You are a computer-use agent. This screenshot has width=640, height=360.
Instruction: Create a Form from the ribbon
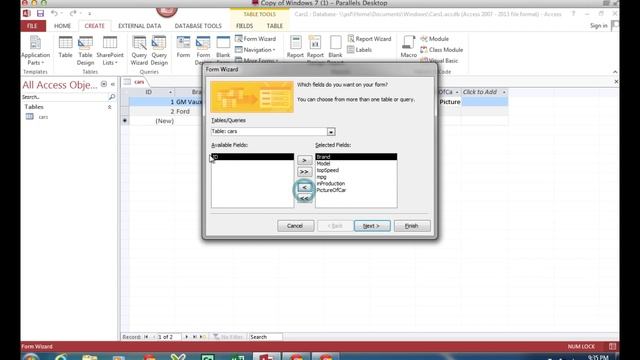tap(183, 47)
